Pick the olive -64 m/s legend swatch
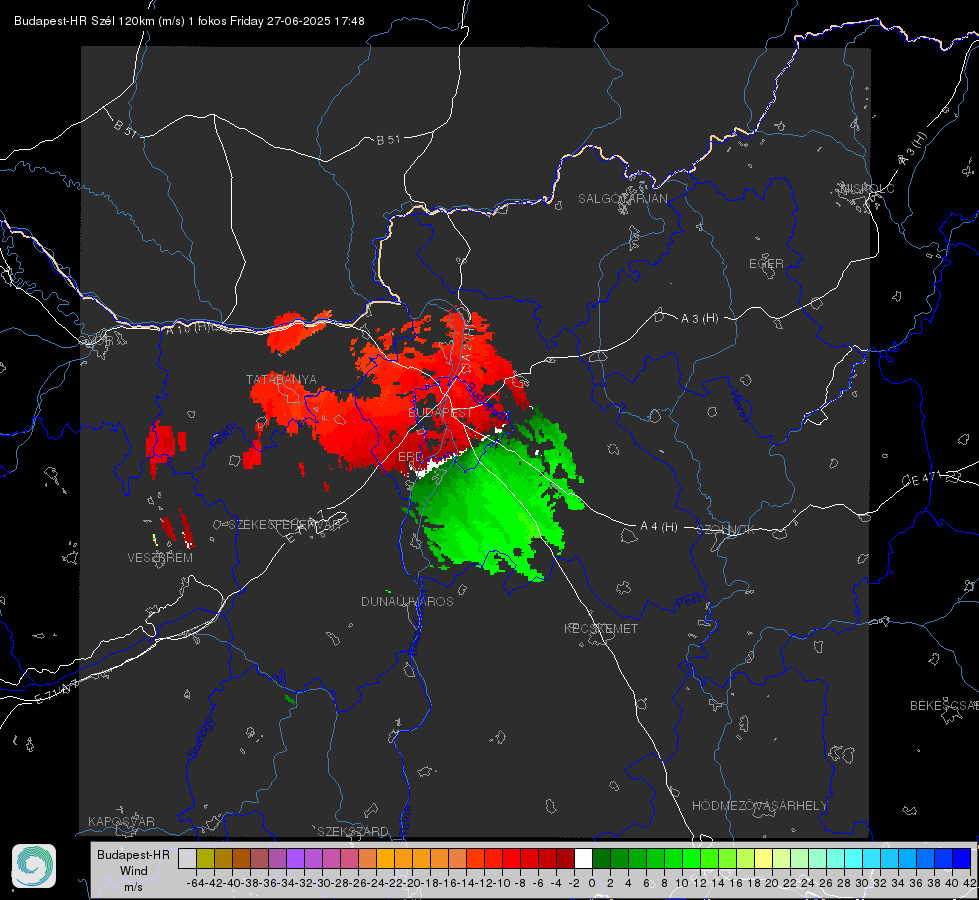The width and height of the screenshot is (979, 900). (205, 858)
